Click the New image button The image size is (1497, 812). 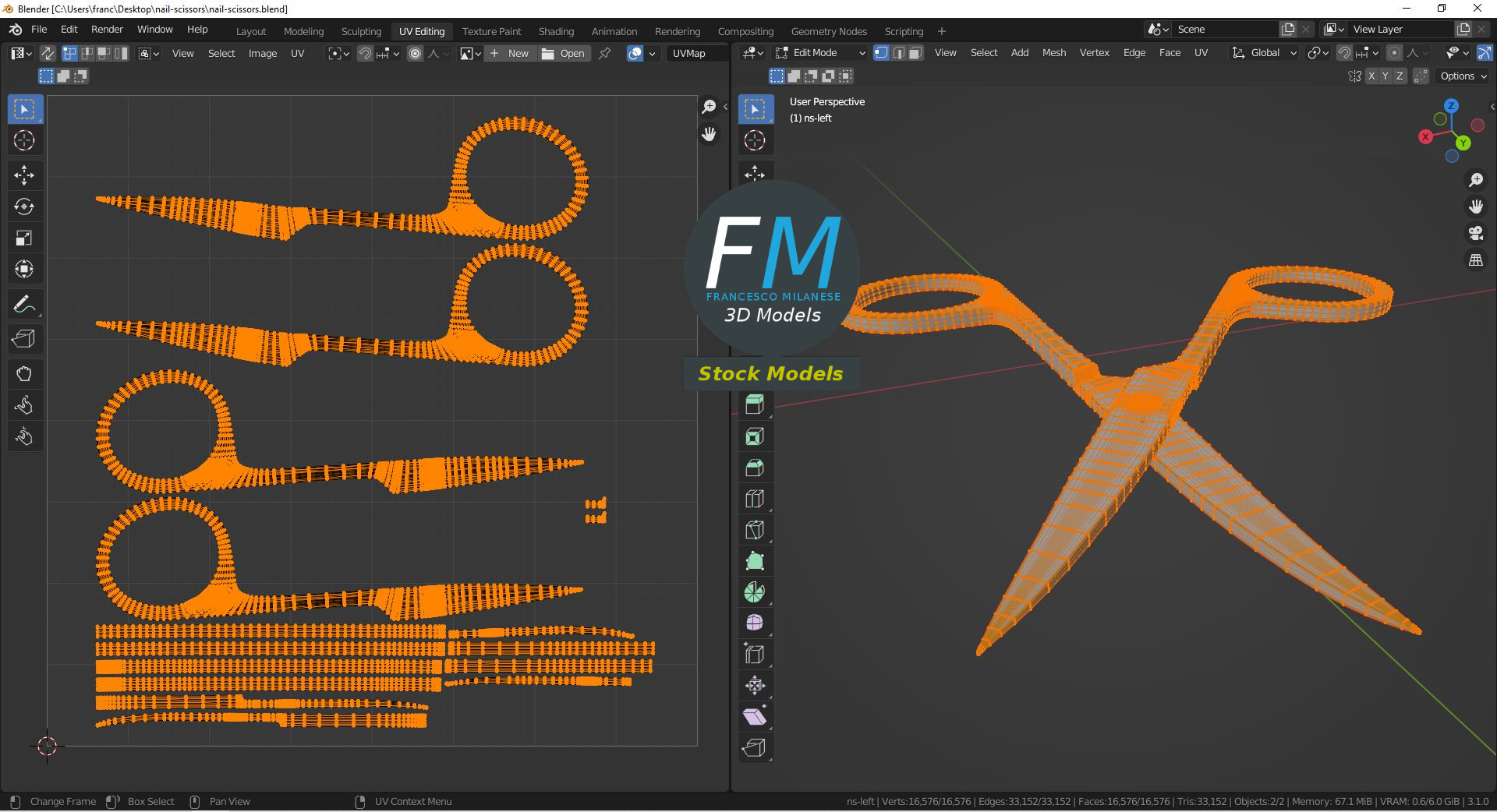510,53
